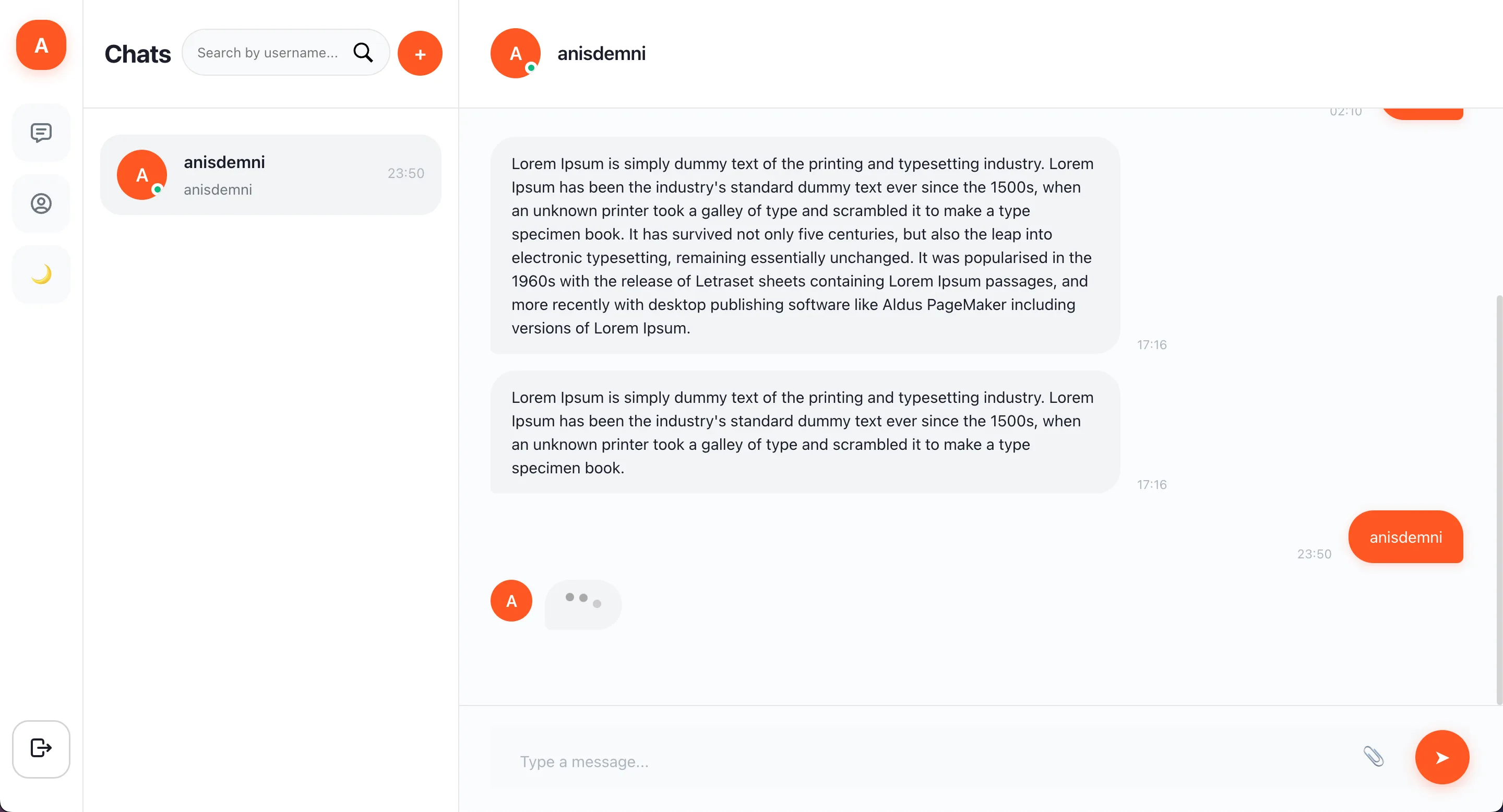Toggle dark mode with the moon icon

pos(41,274)
